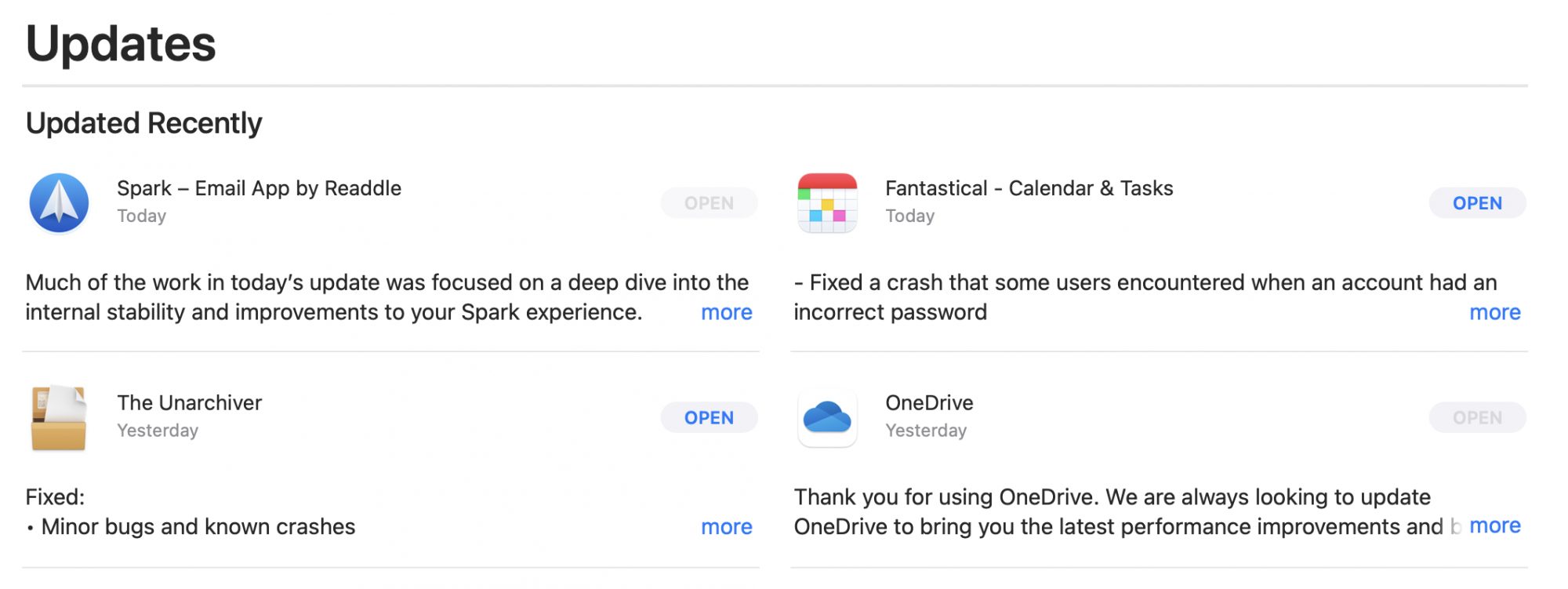Image resolution: width=1568 pixels, height=589 pixels.
Task: Click the Today date under Fantastical
Action: 909,216
